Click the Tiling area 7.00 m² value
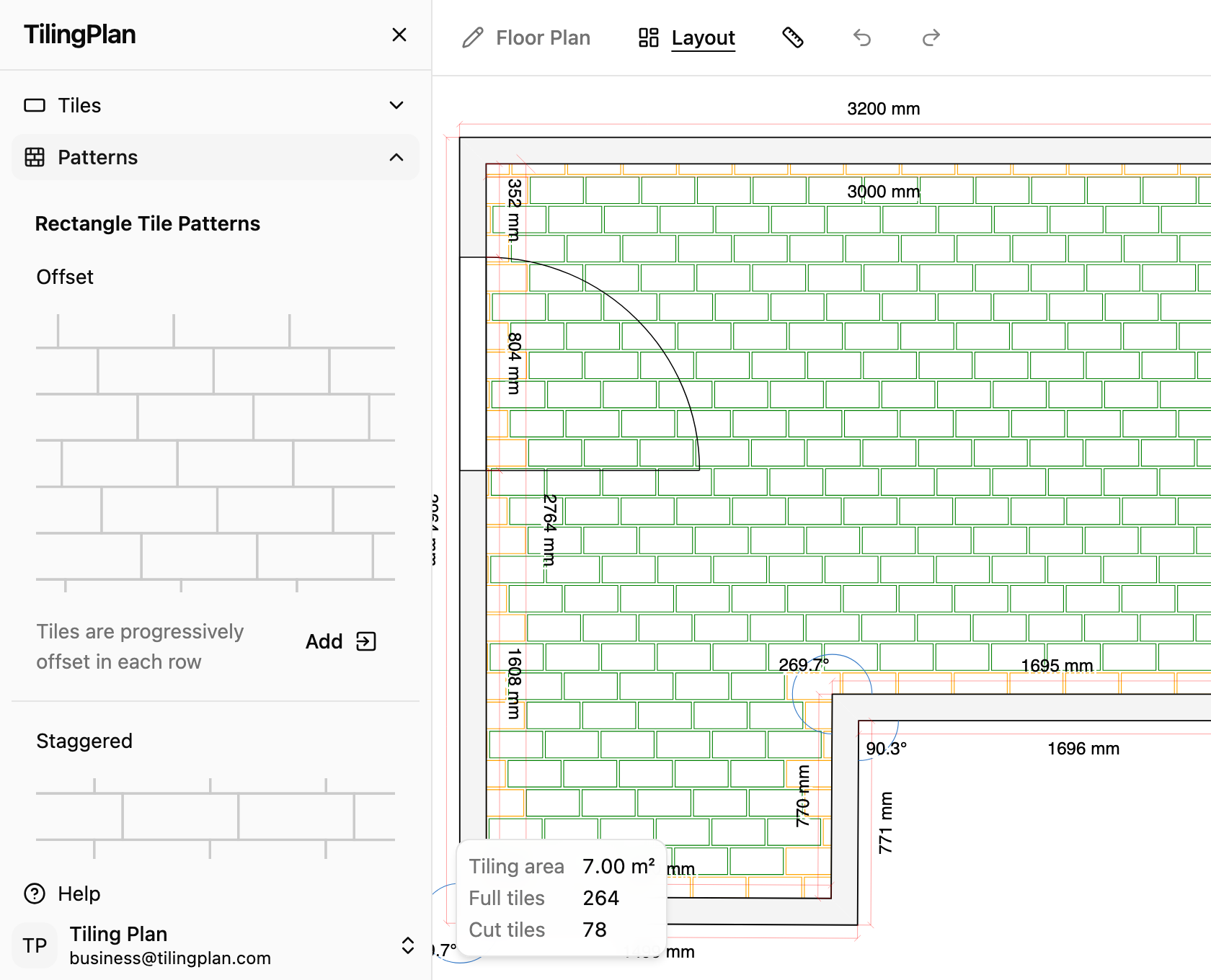Viewport: 1211px width, 980px height. pyautogui.click(x=618, y=866)
